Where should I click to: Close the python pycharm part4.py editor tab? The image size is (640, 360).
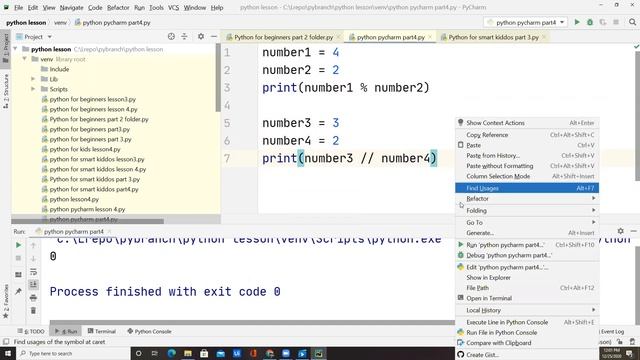(430, 37)
